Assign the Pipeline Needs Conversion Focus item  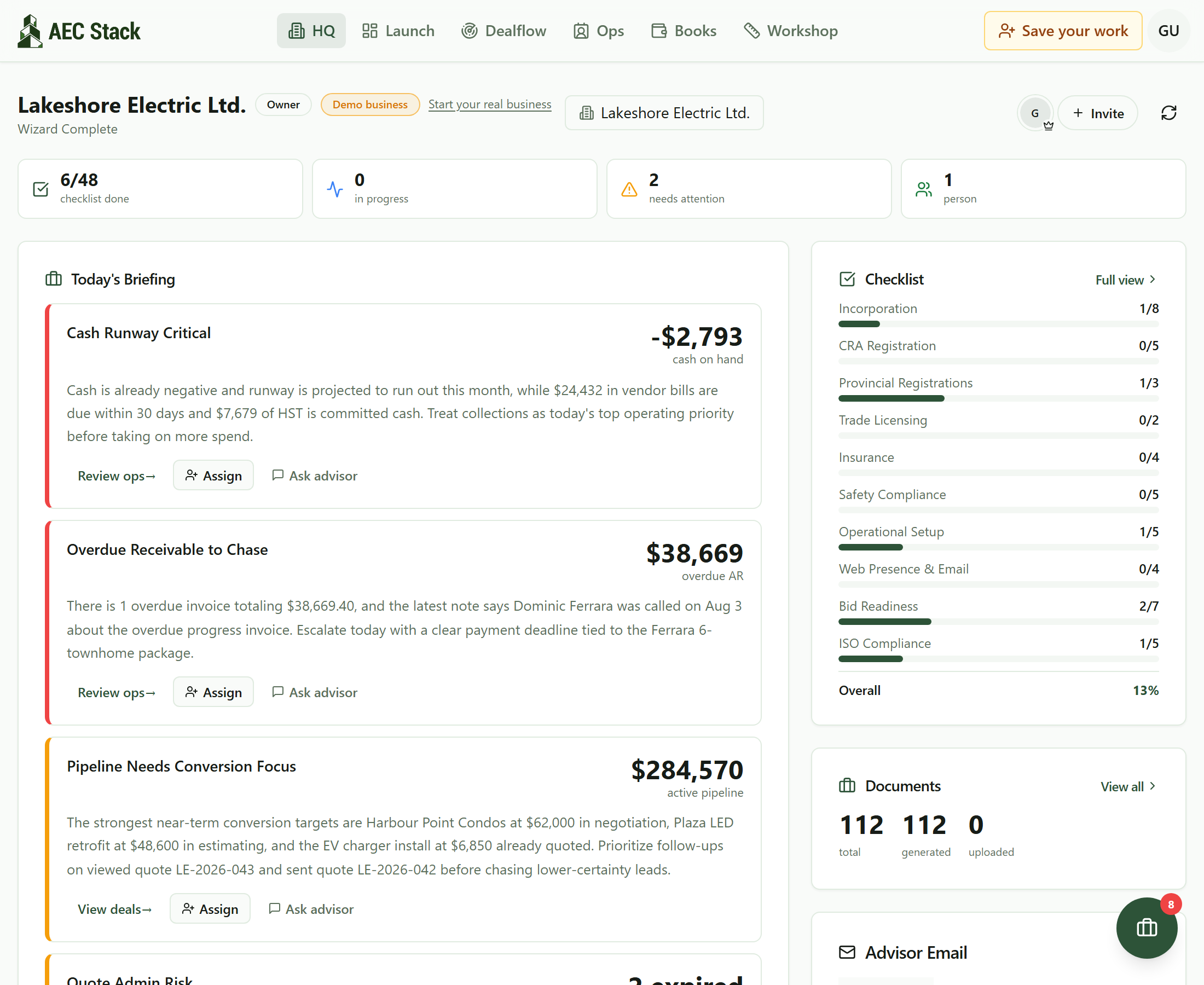[x=210, y=909]
